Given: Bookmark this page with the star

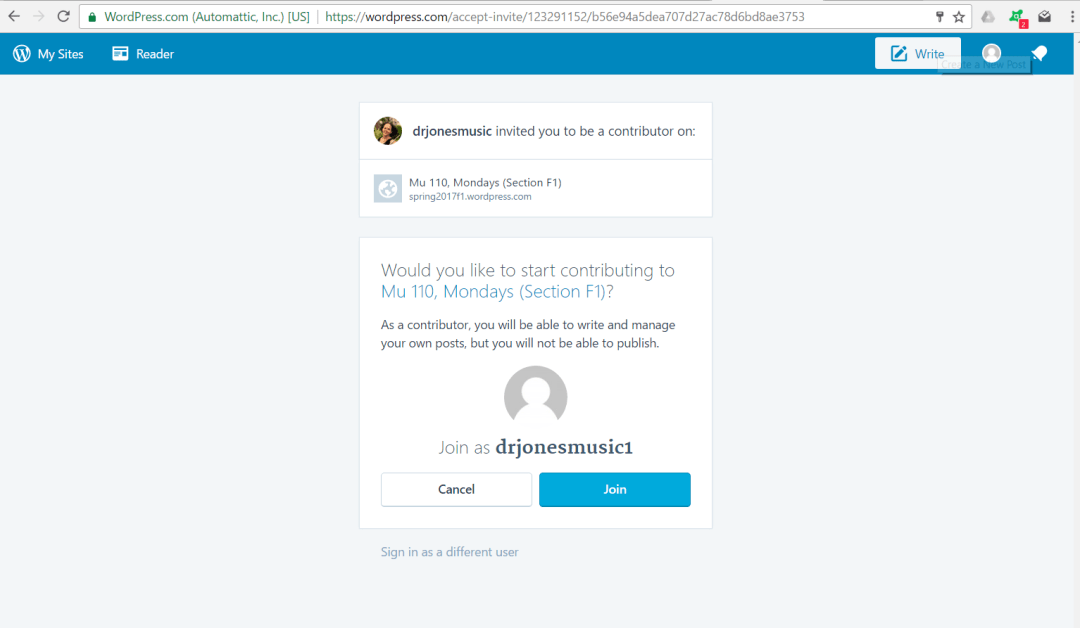Looking at the screenshot, I should [959, 17].
